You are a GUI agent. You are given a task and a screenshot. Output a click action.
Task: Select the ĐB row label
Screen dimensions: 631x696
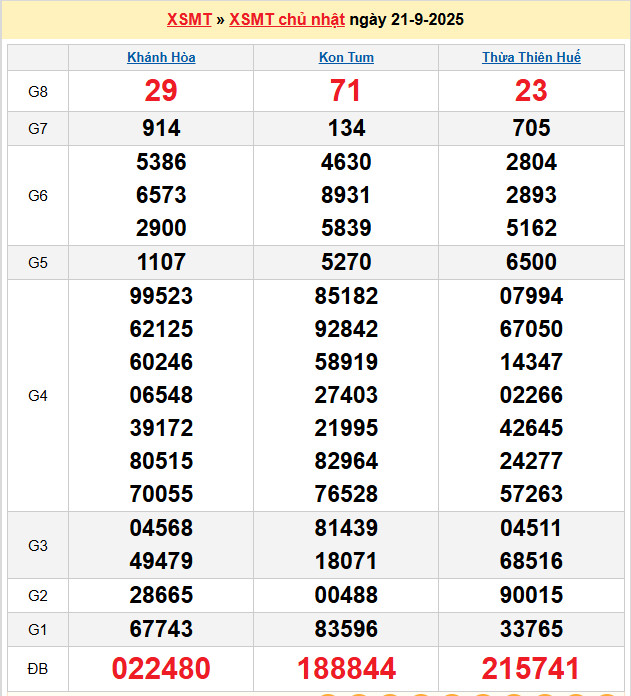pos(38,667)
